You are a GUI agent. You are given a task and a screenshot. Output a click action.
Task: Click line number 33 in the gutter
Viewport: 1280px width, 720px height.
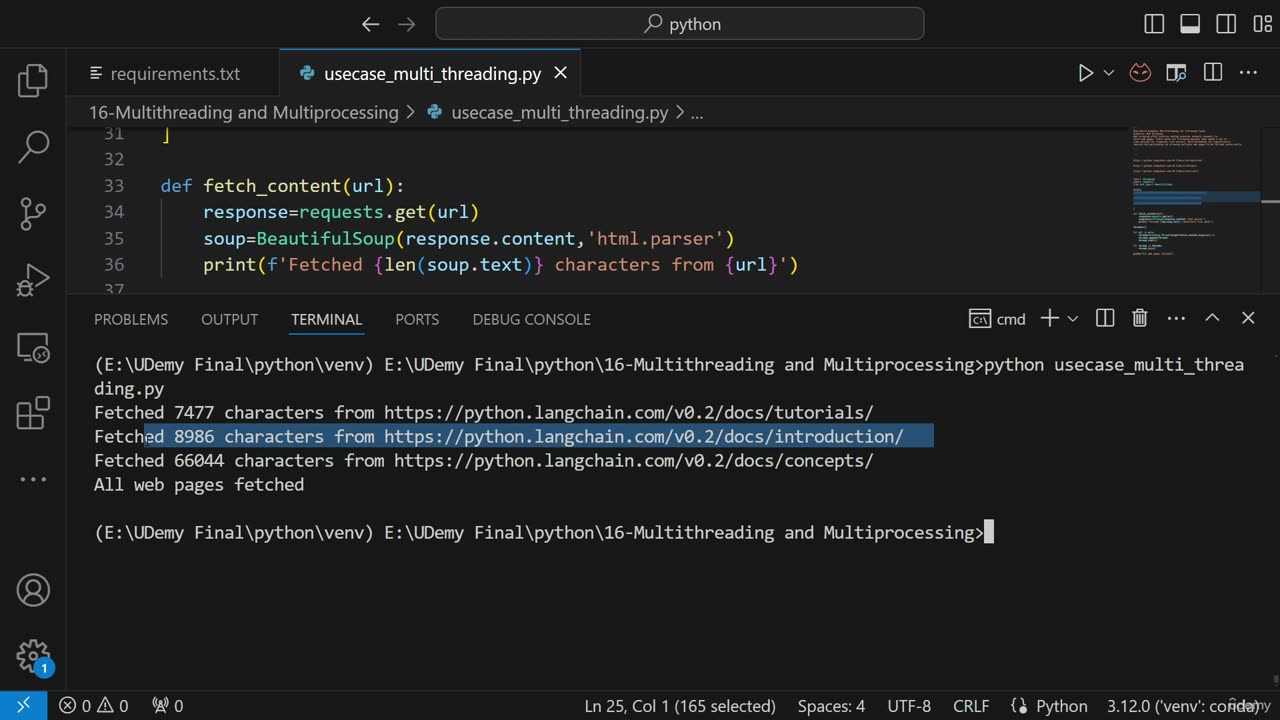(113, 186)
